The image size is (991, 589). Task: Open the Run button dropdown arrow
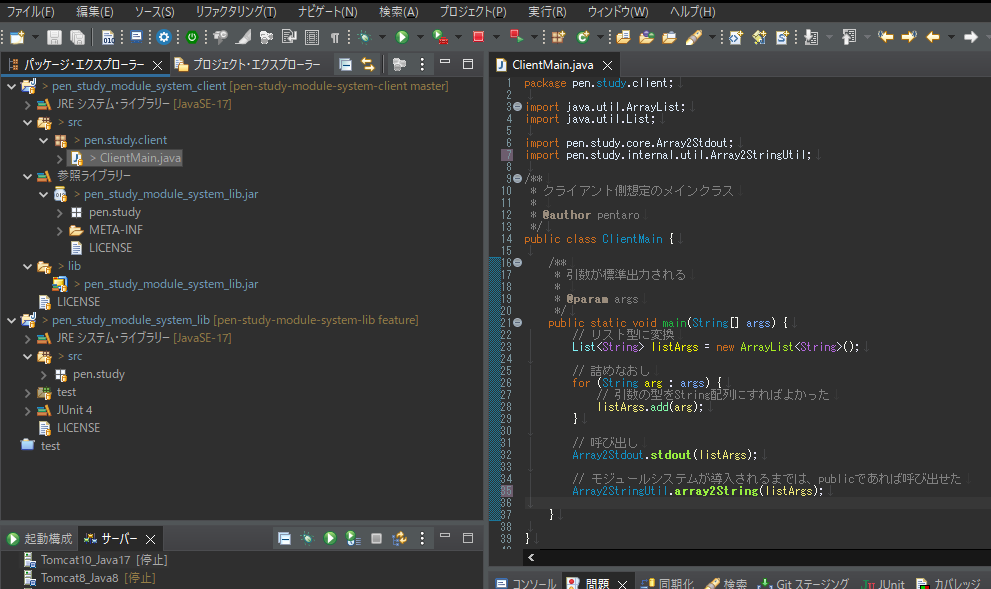pyautogui.click(x=420, y=37)
